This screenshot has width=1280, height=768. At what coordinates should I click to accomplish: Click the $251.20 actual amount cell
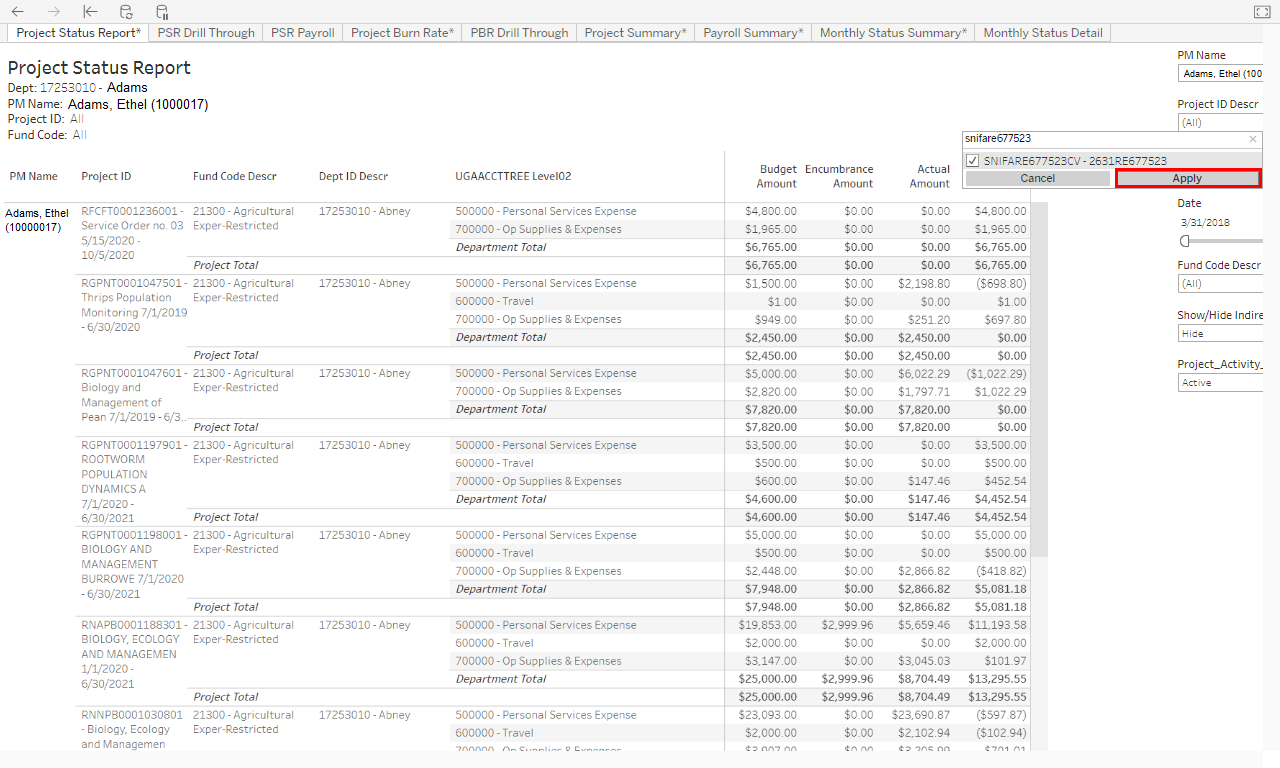coord(929,319)
